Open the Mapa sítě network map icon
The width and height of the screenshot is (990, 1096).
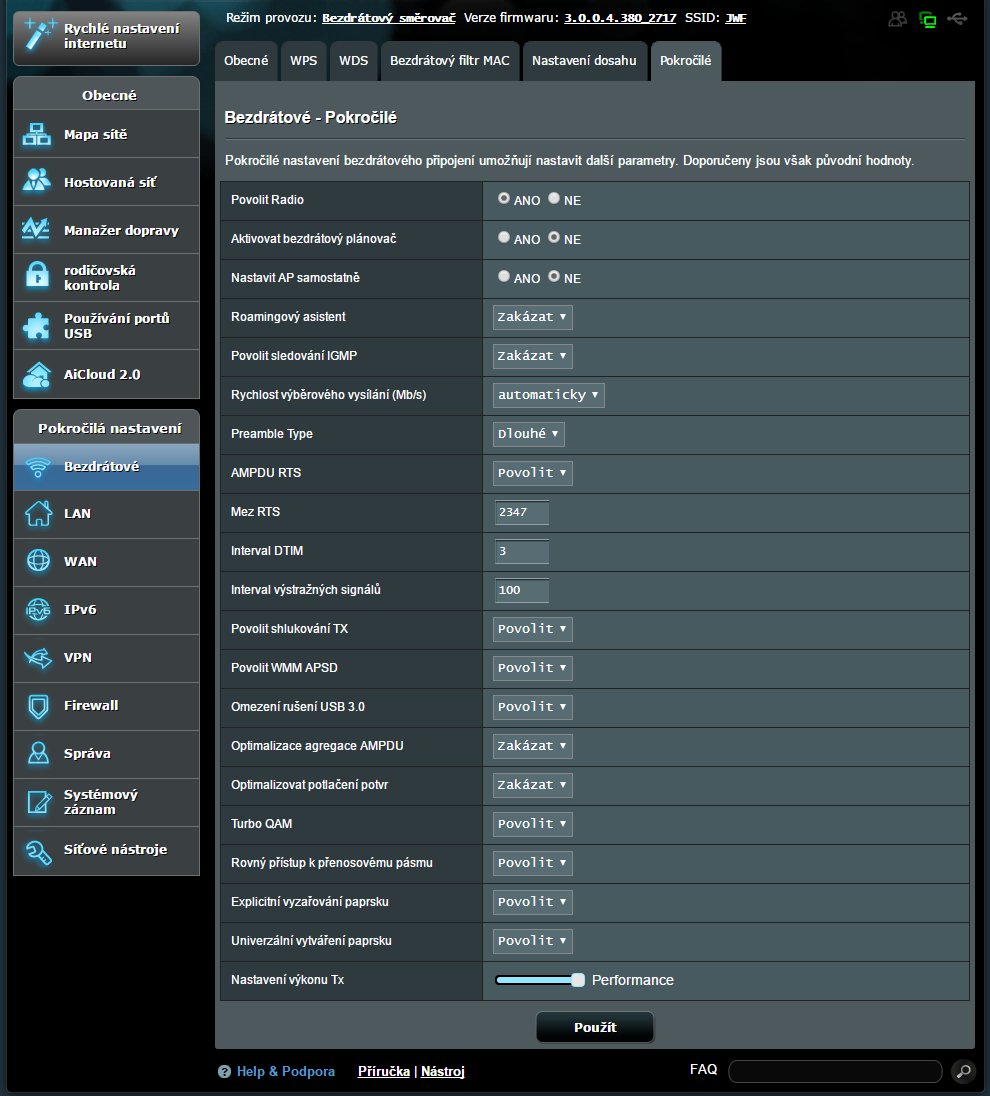pyautogui.click(x=37, y=135)
